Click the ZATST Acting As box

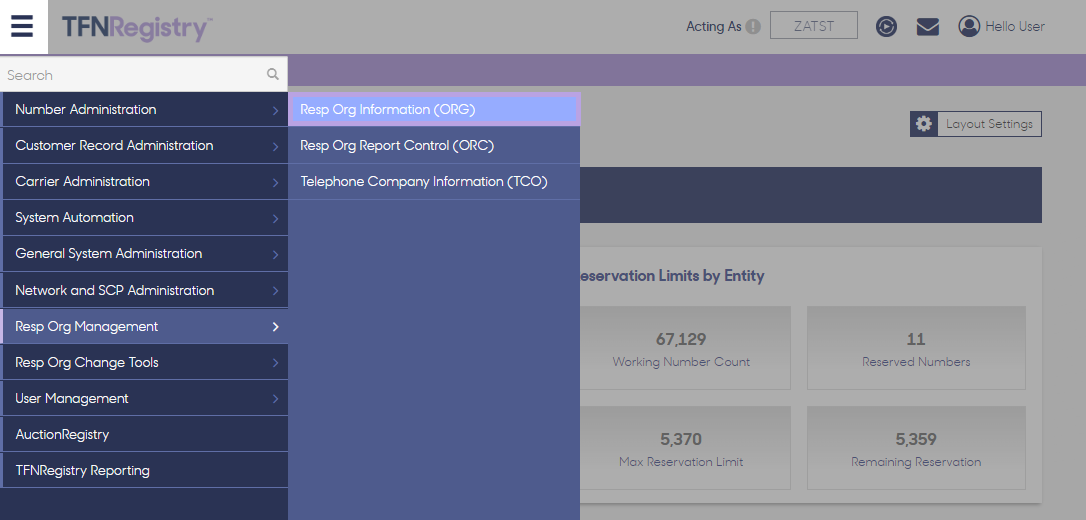click(x=814, y=26)
